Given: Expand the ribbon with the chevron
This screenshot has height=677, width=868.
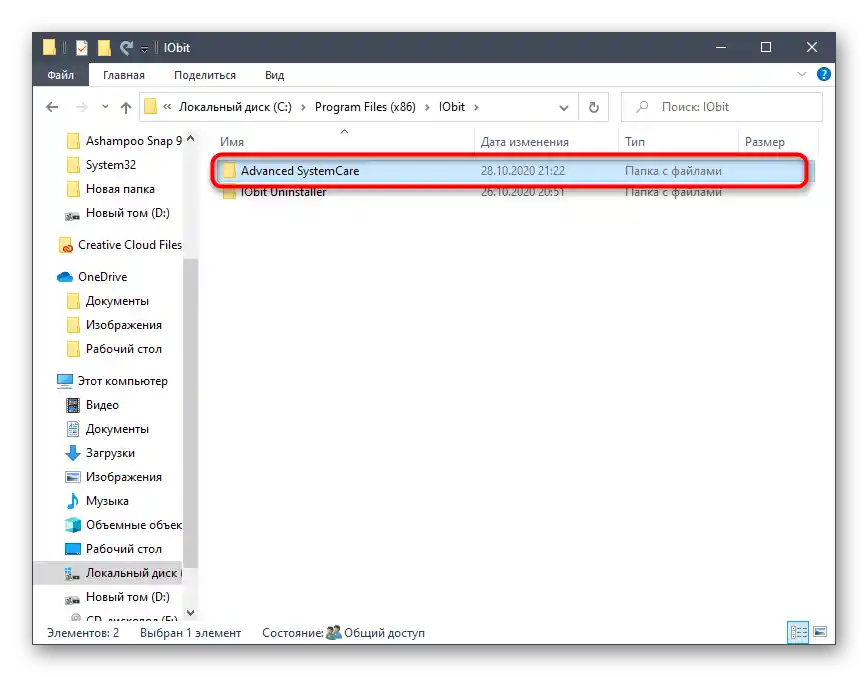Looking at the screenshot, I should (801, 74).
